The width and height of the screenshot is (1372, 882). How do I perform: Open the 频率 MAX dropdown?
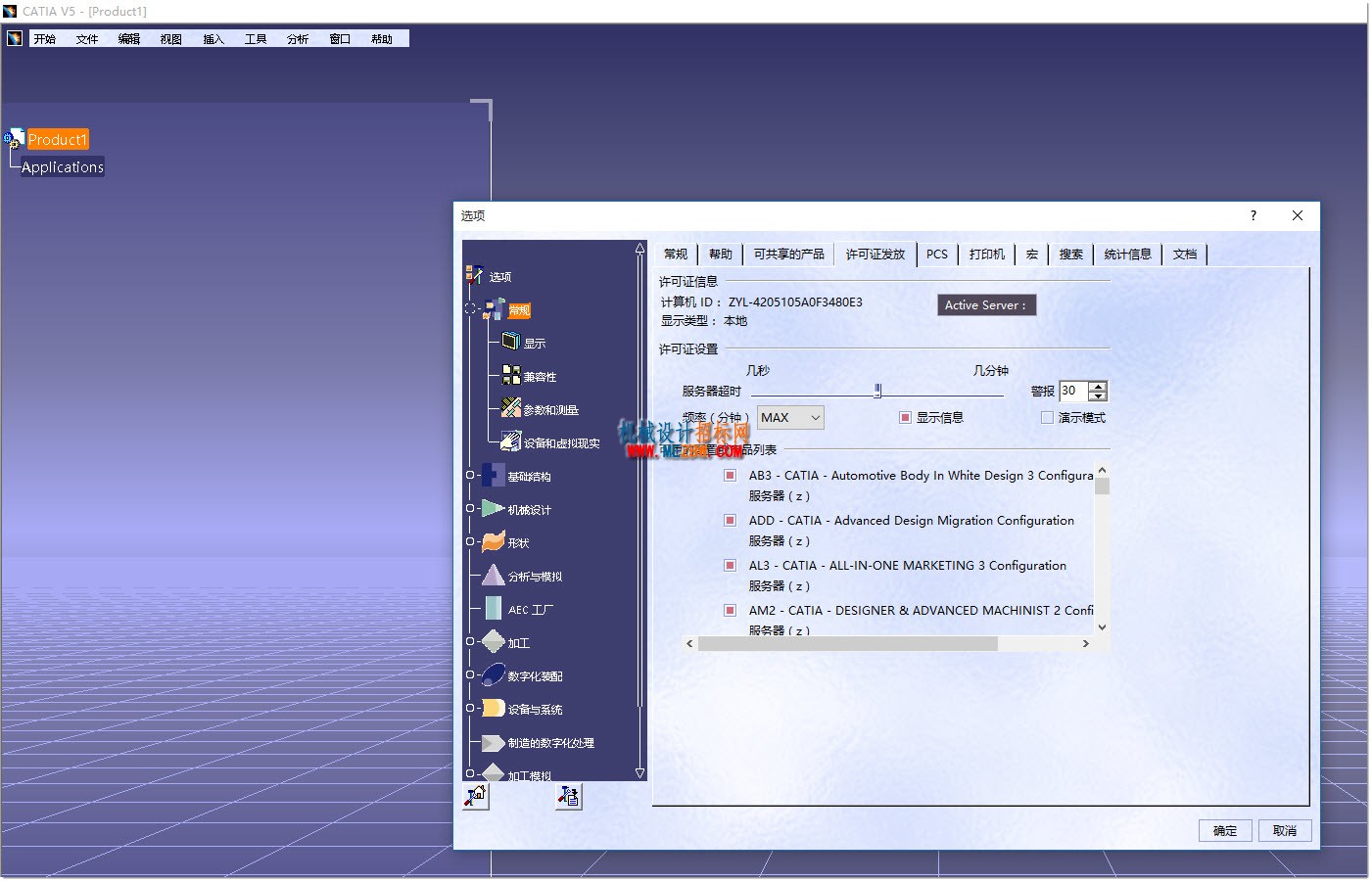(x=790, y=418)
